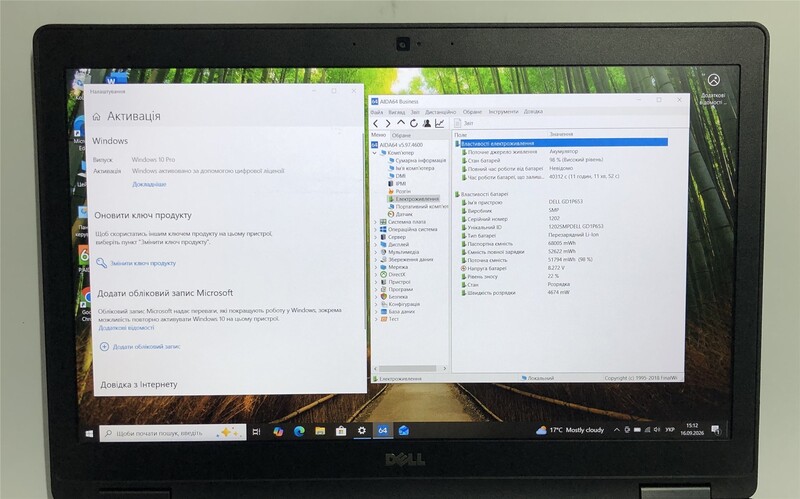The height and width of the screenshot is (499, 800).
Task: Open the AIDA64 graph icon
Action: [x=439, y=123]
